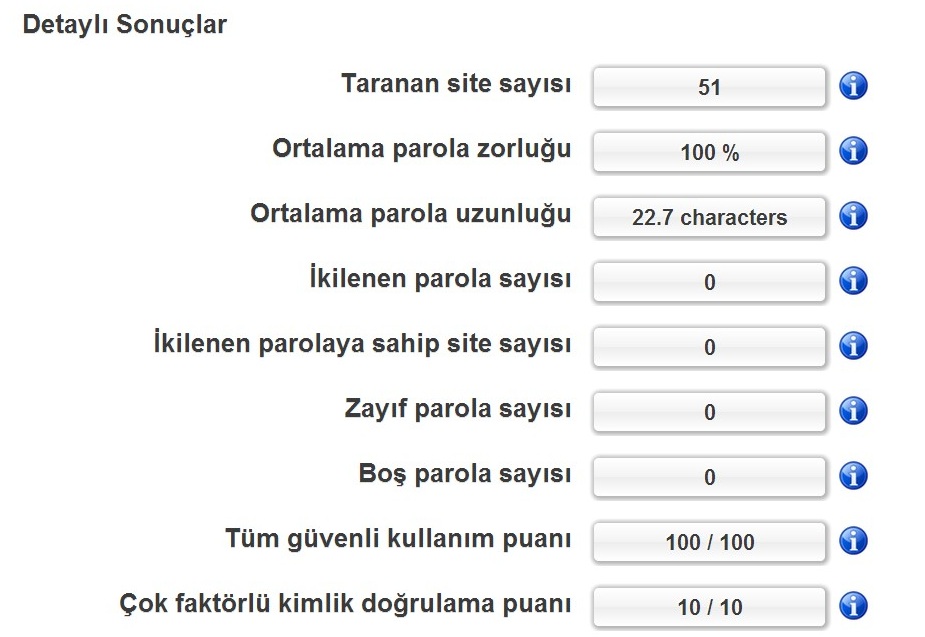Select the blank password count value box

[x=709, y=477]
